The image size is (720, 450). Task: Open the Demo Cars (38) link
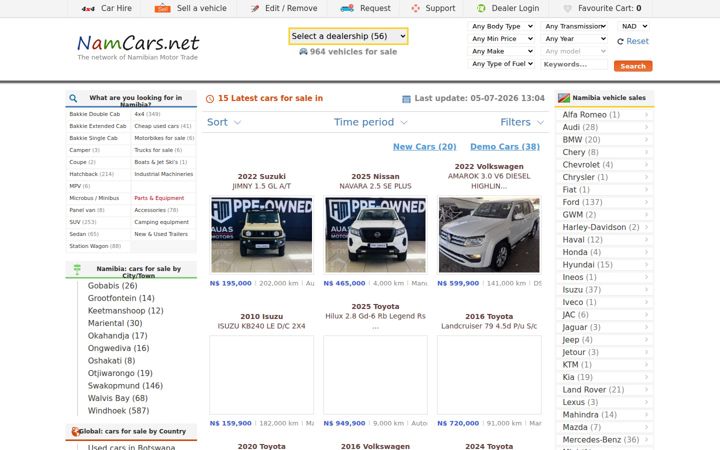[x=505, y=146]
